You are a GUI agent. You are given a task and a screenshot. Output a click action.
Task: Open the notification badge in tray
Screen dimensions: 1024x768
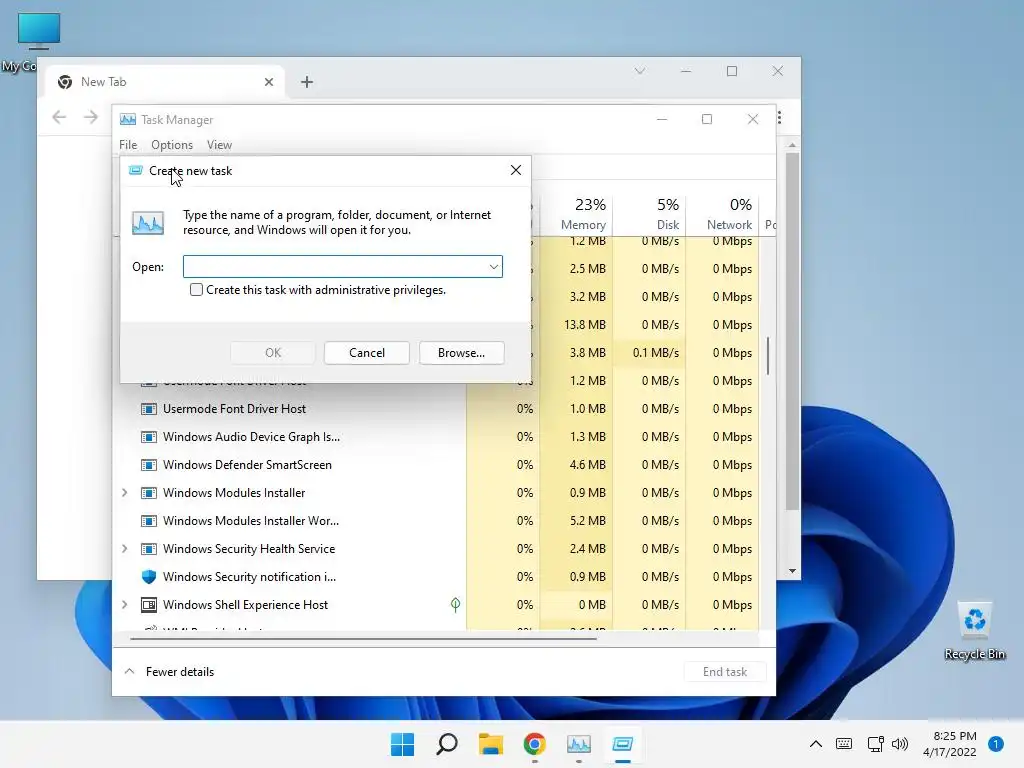[x=995, y=744]
